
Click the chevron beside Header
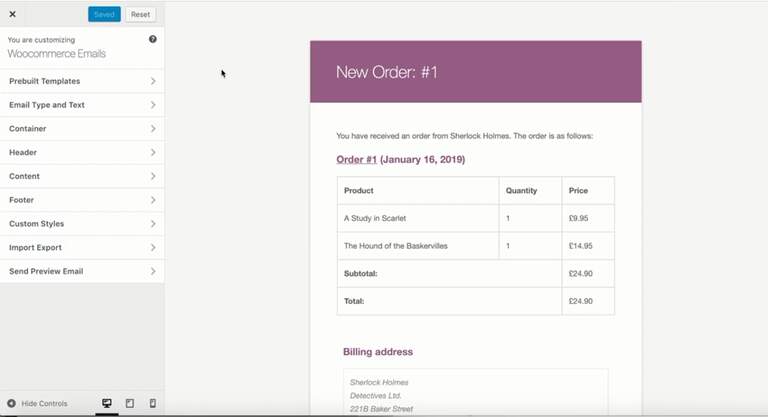click(x=153, y=152)
